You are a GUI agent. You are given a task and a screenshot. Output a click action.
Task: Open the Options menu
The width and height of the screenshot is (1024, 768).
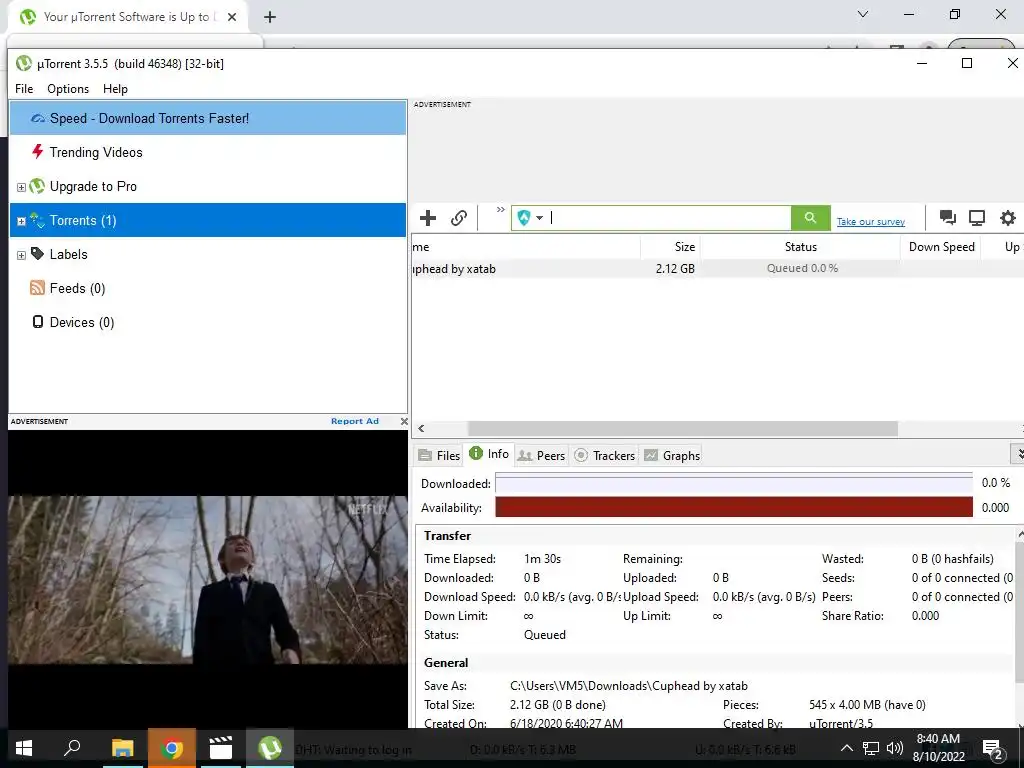(x=68, y=89)
